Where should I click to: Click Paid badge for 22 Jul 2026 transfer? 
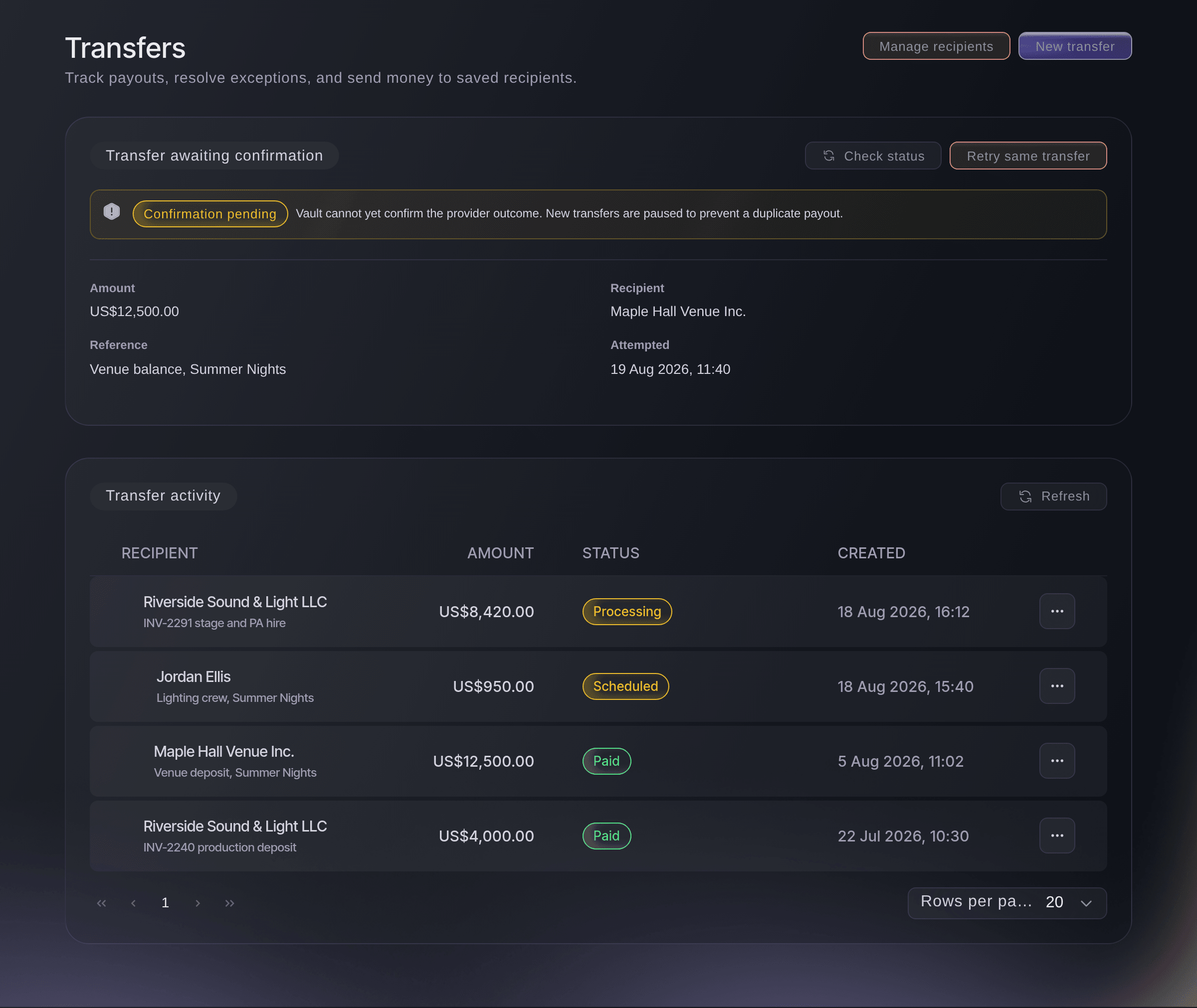606,836
